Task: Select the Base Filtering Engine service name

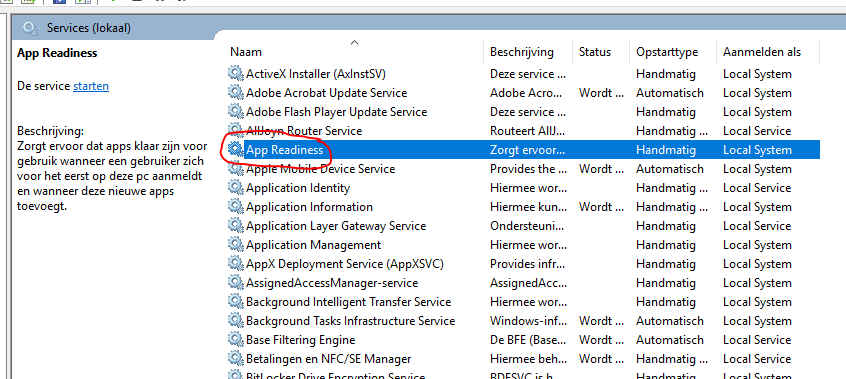Action: click(301, 340)
